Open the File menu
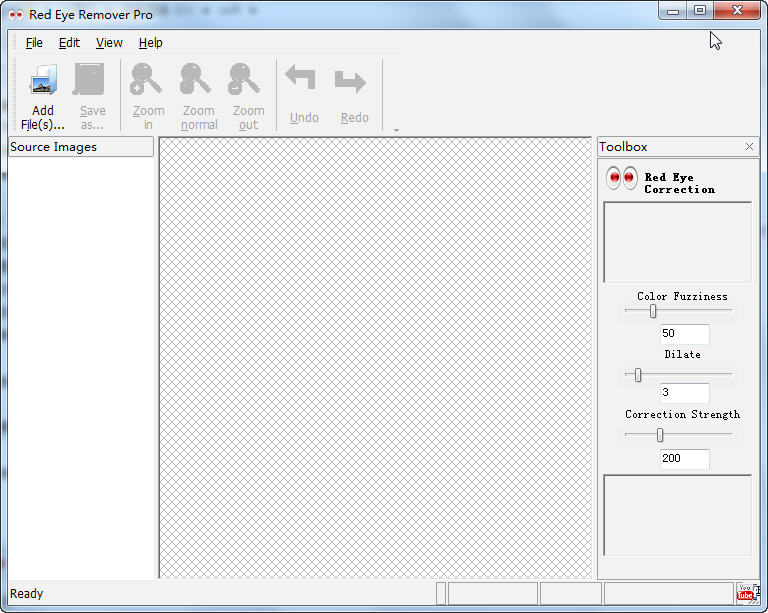The image size is (768, 613). [34, 43]
